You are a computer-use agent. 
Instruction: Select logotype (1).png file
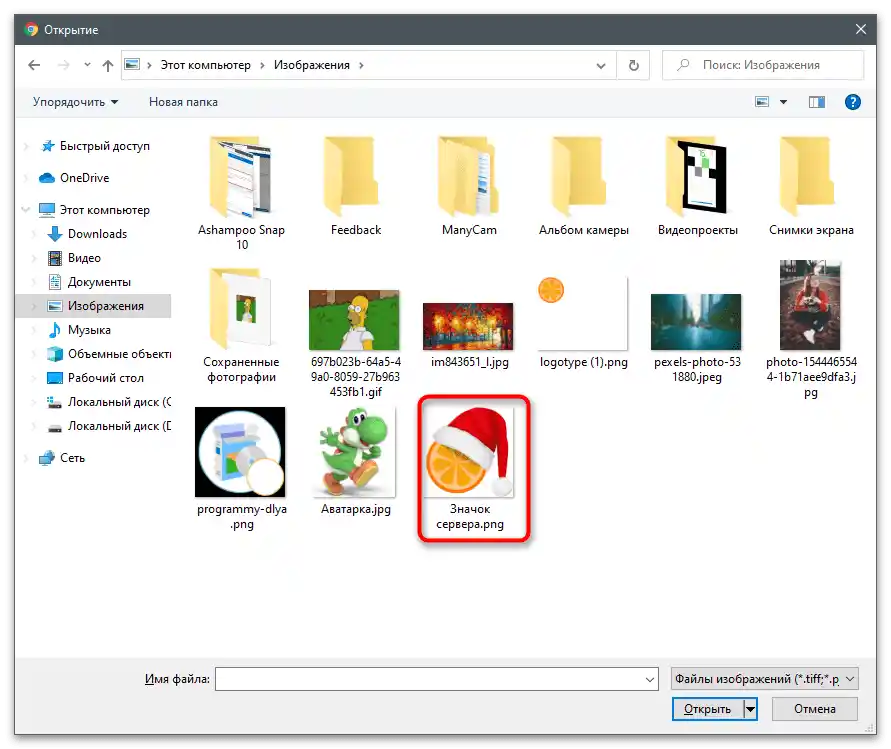coord(584,323)
